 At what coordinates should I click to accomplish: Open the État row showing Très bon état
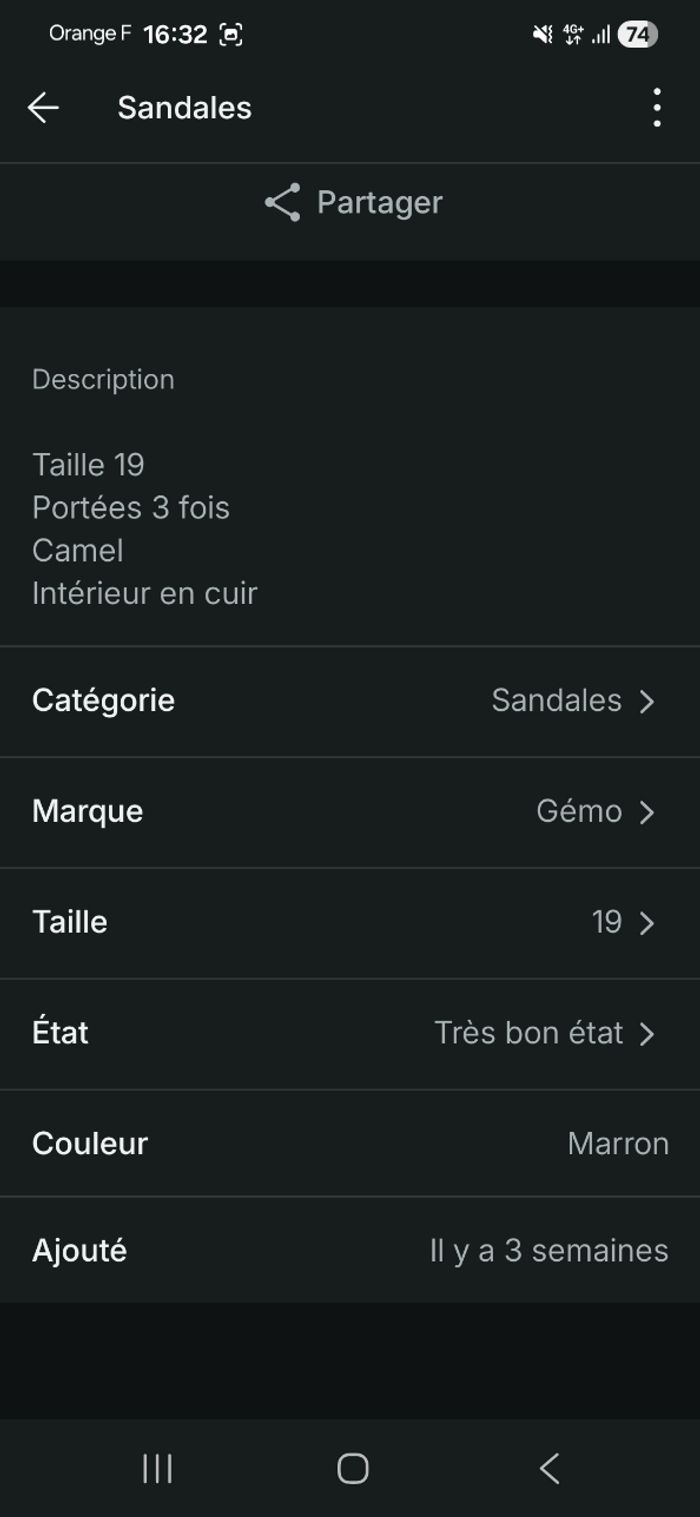[350, 1033]
